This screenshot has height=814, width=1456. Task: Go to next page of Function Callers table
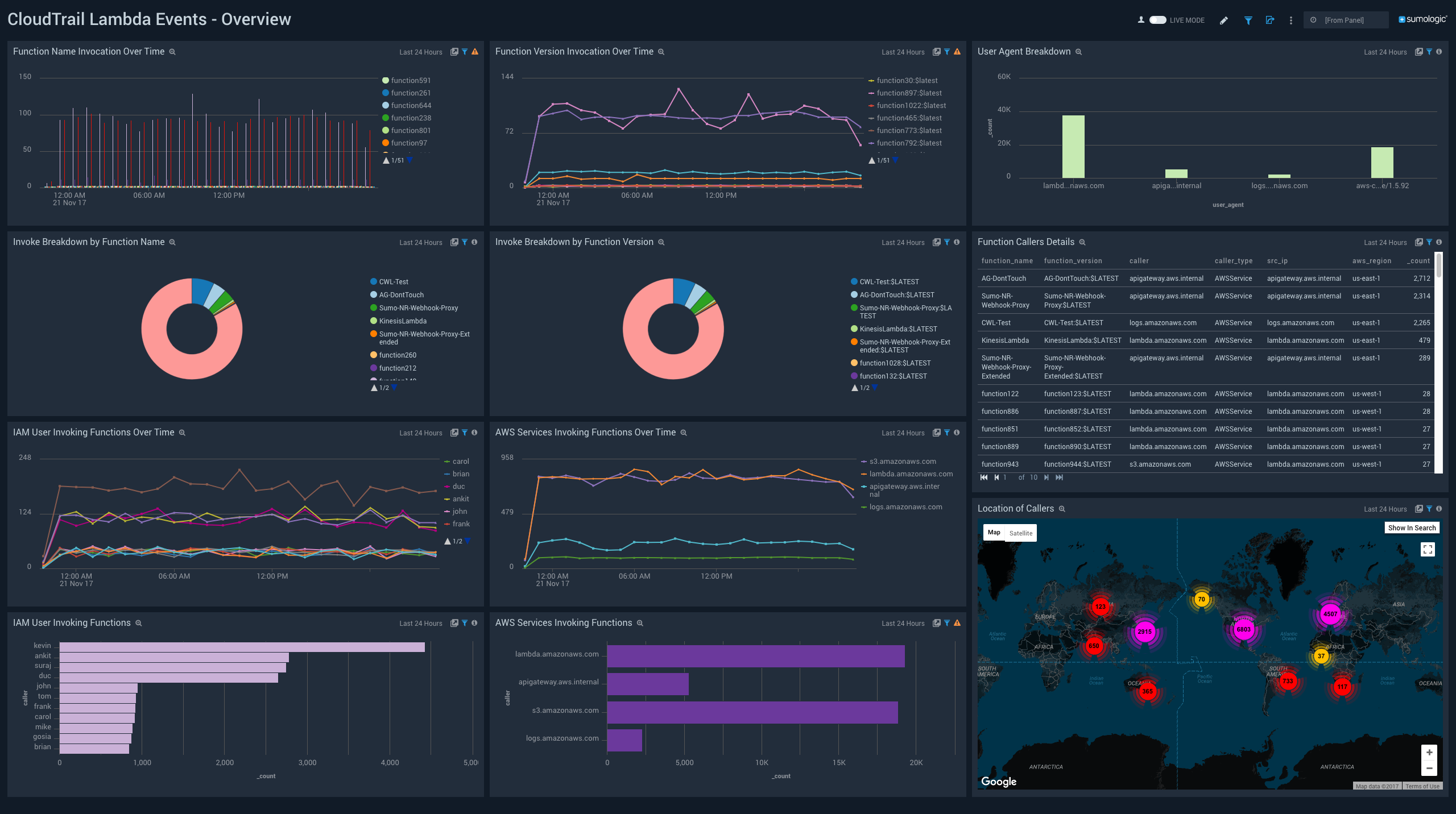pos(1046,477)
